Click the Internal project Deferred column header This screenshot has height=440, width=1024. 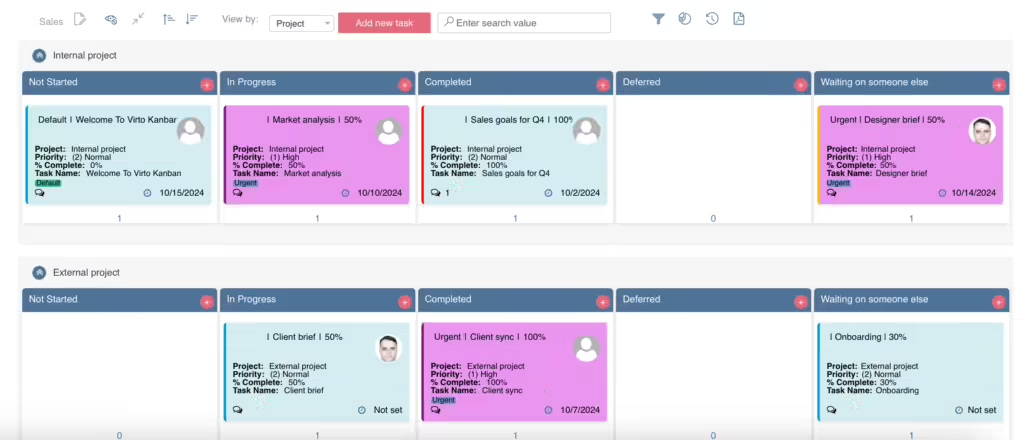tap(713, 83)
